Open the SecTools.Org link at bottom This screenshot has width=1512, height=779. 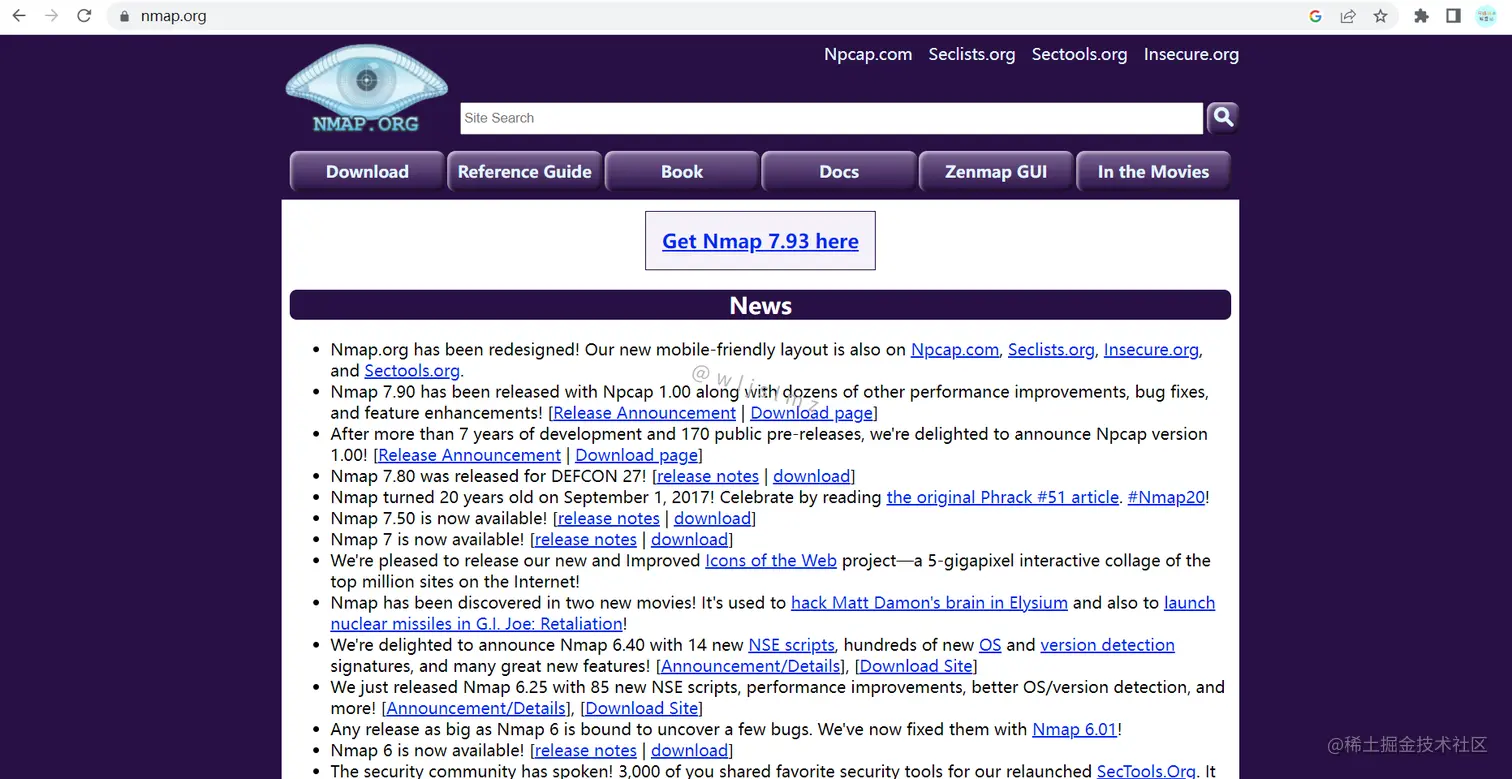pyautogui.click(x=1146, y=771)
